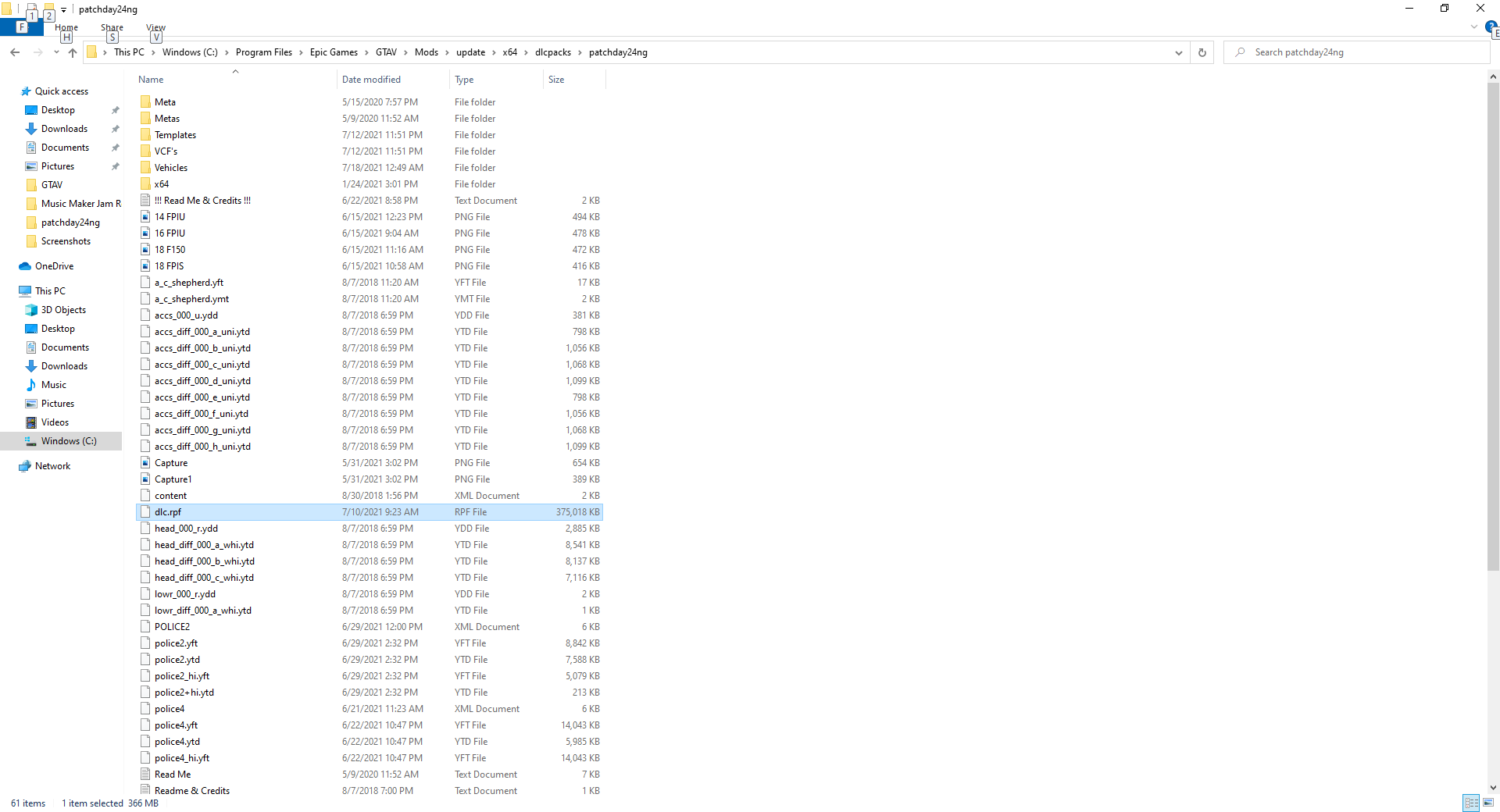Switch to details view layout

[x=1471, y=803]
